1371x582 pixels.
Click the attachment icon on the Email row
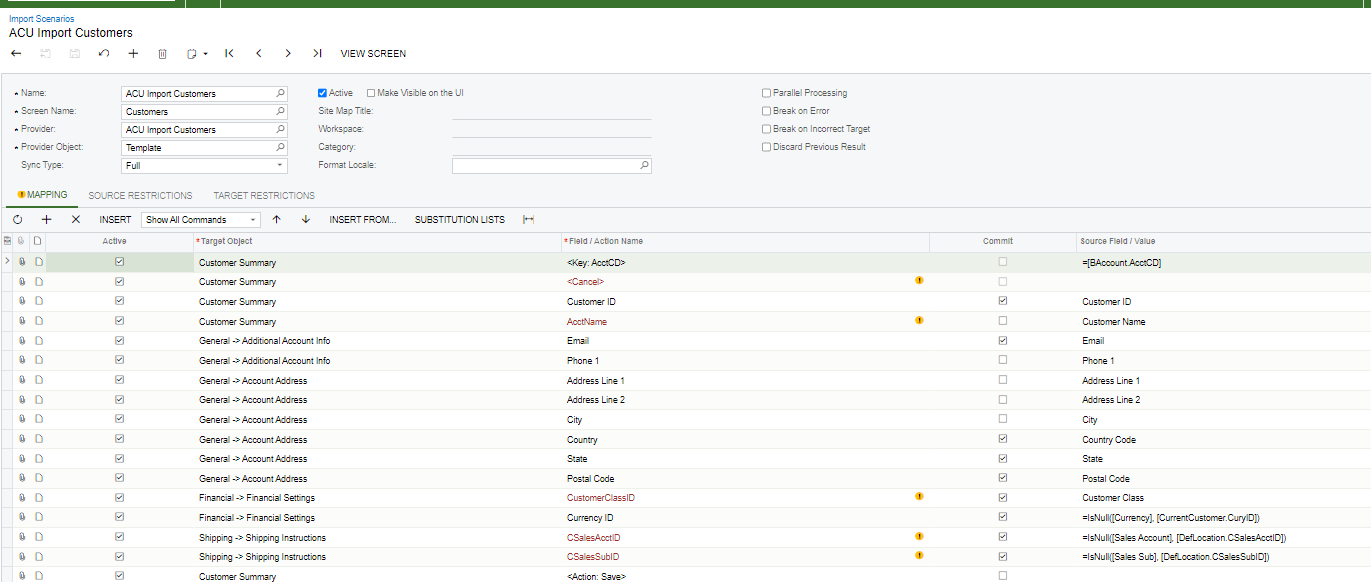pyautogui.click(x=21, y=341)
